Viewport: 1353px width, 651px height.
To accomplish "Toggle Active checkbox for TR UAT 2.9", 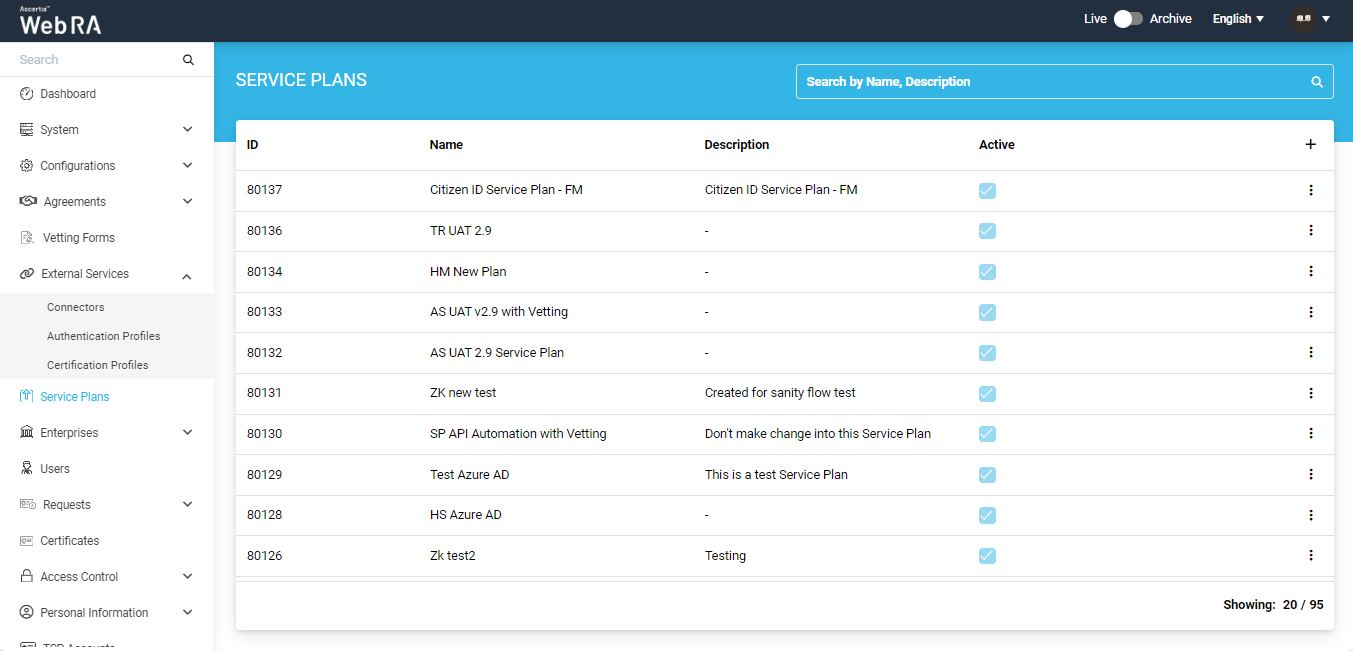I will pyautogui.click(x=987, y=231).
